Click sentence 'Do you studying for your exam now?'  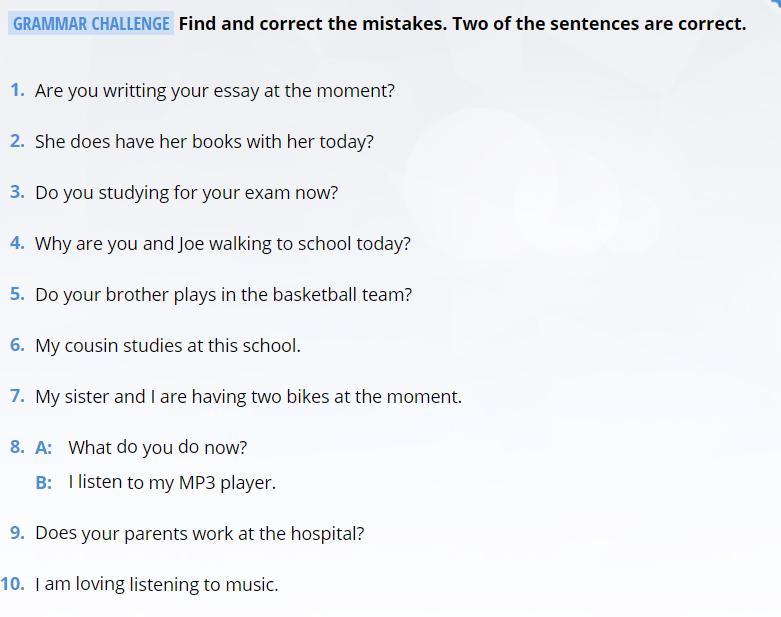click(x=186, y=193)
